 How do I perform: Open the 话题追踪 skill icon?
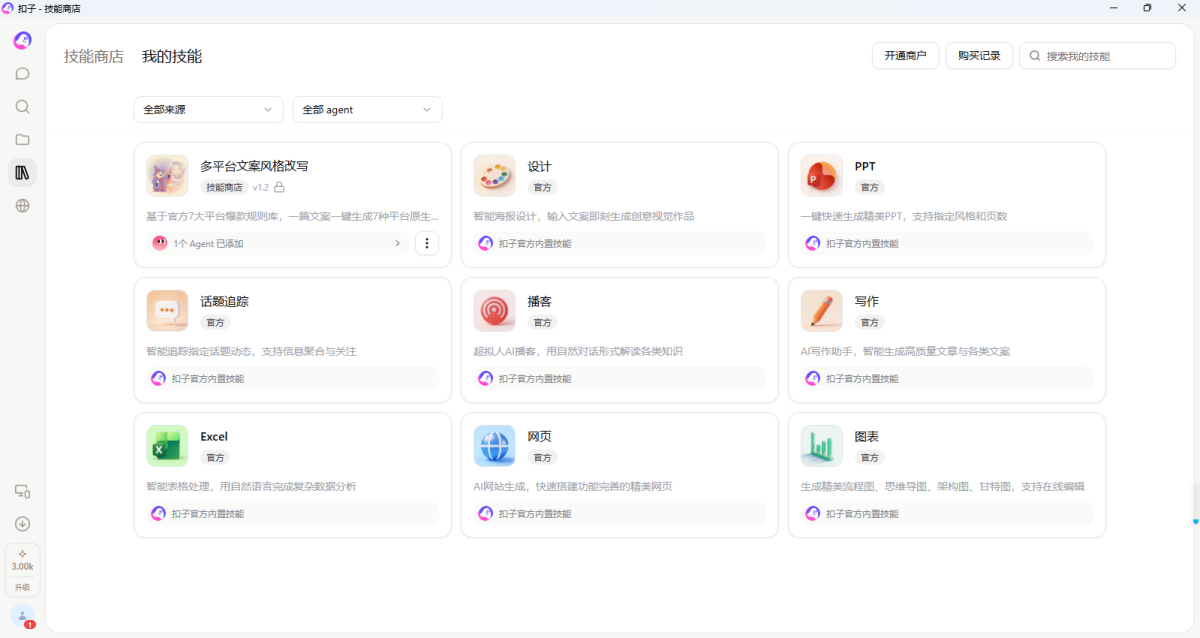[167, 311]
